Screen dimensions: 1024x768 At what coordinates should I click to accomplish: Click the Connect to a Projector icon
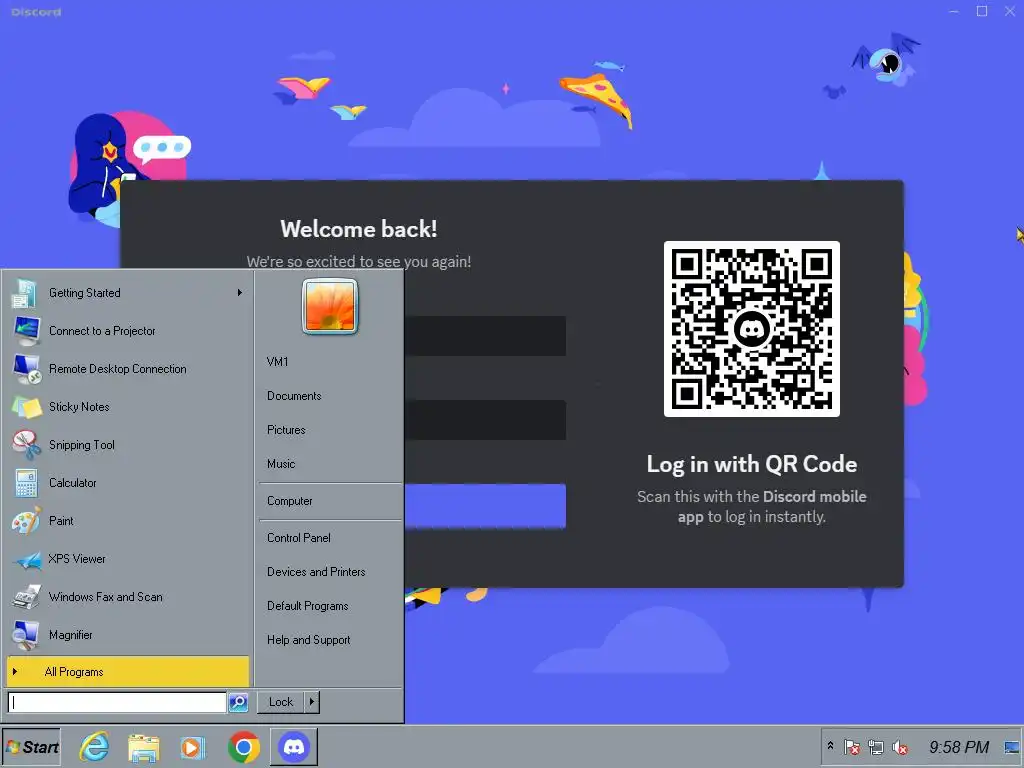tap(26, 331)
